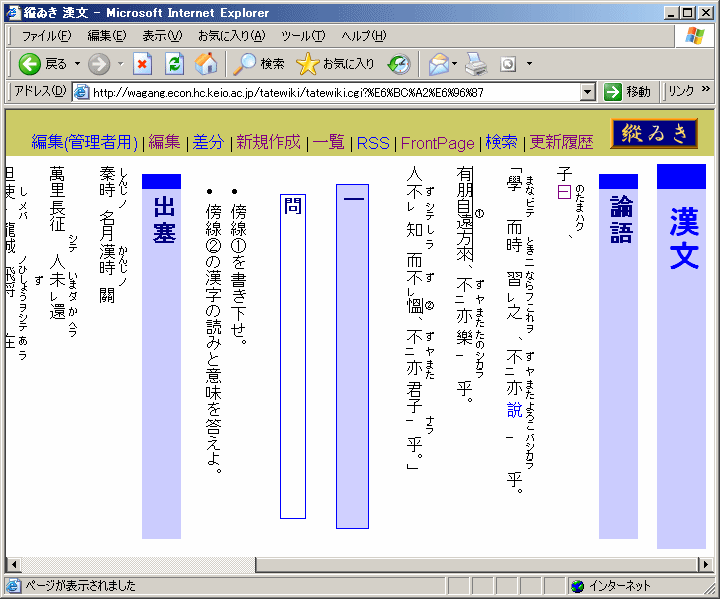This screenshot has width=720, height=599.
Task: Open the Back button history dropdown arrow
Action: pyautogui.click(x=78, y=64)
